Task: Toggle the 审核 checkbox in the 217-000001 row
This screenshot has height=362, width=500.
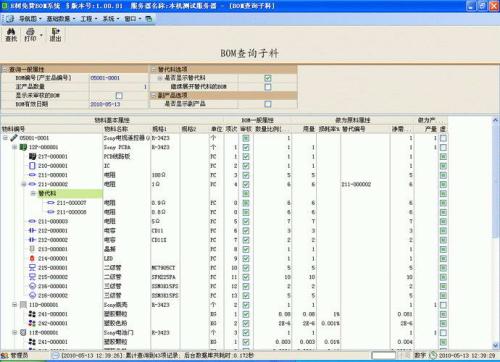Action: pyautogui.click(x=246, y=156)
